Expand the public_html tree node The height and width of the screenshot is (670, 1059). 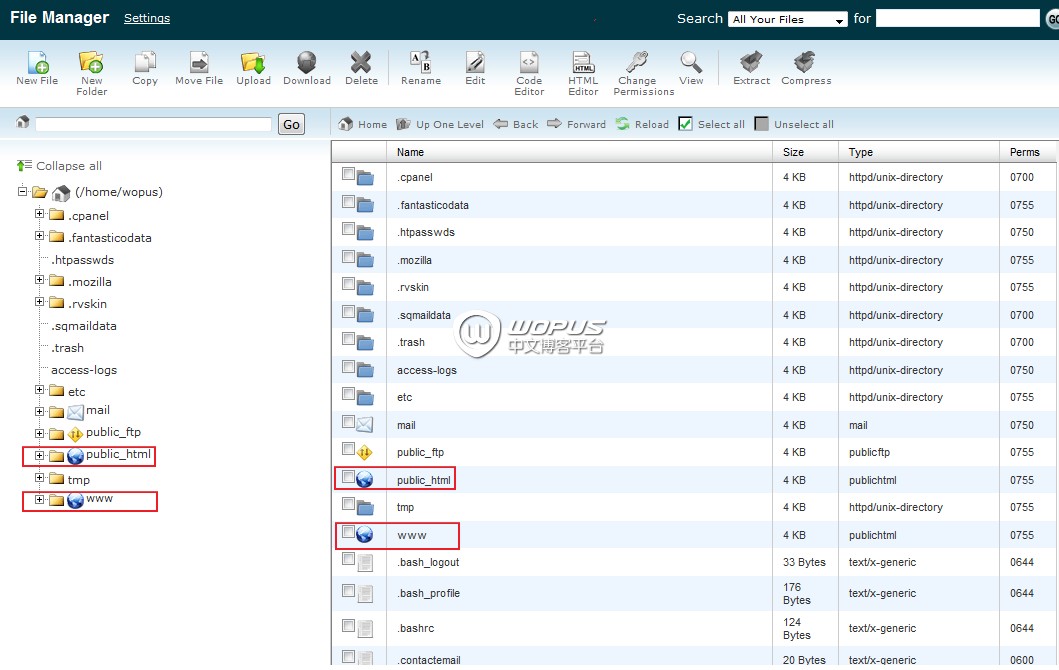39,456
